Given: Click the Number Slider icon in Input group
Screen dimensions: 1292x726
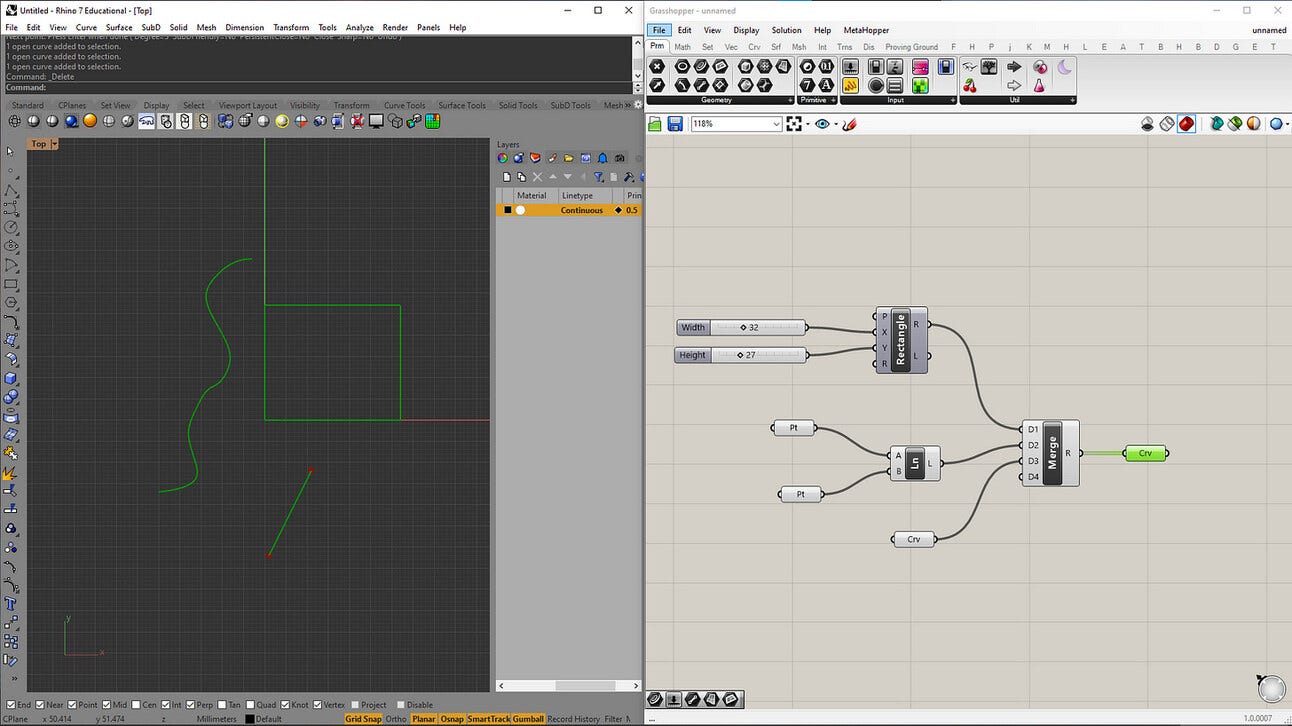Looking at the screenshot, I should (850, 67).
